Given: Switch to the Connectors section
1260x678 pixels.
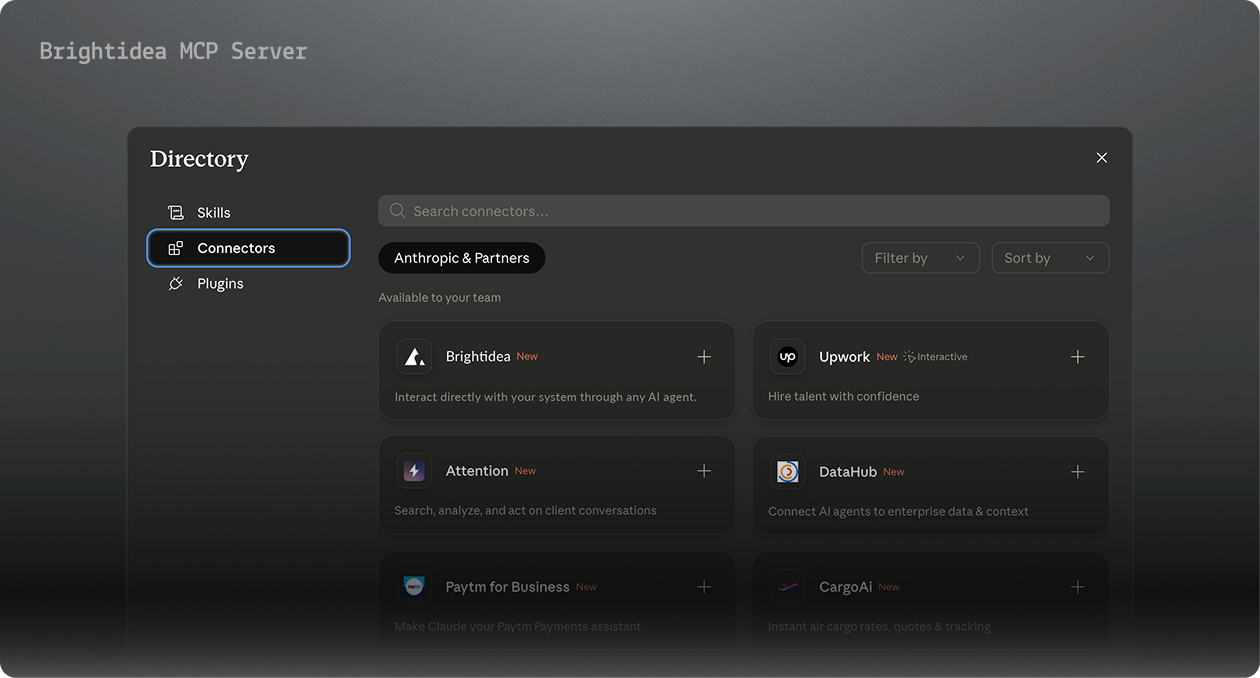Looking at the screenshot, I should click(248, 248).
